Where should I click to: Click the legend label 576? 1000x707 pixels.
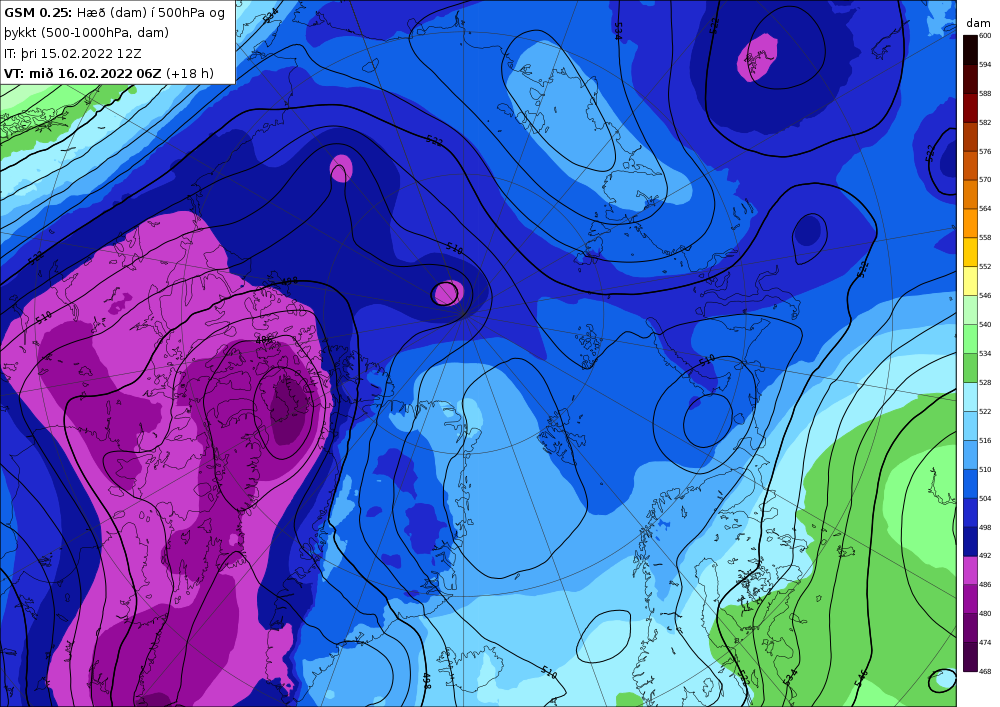985,152
